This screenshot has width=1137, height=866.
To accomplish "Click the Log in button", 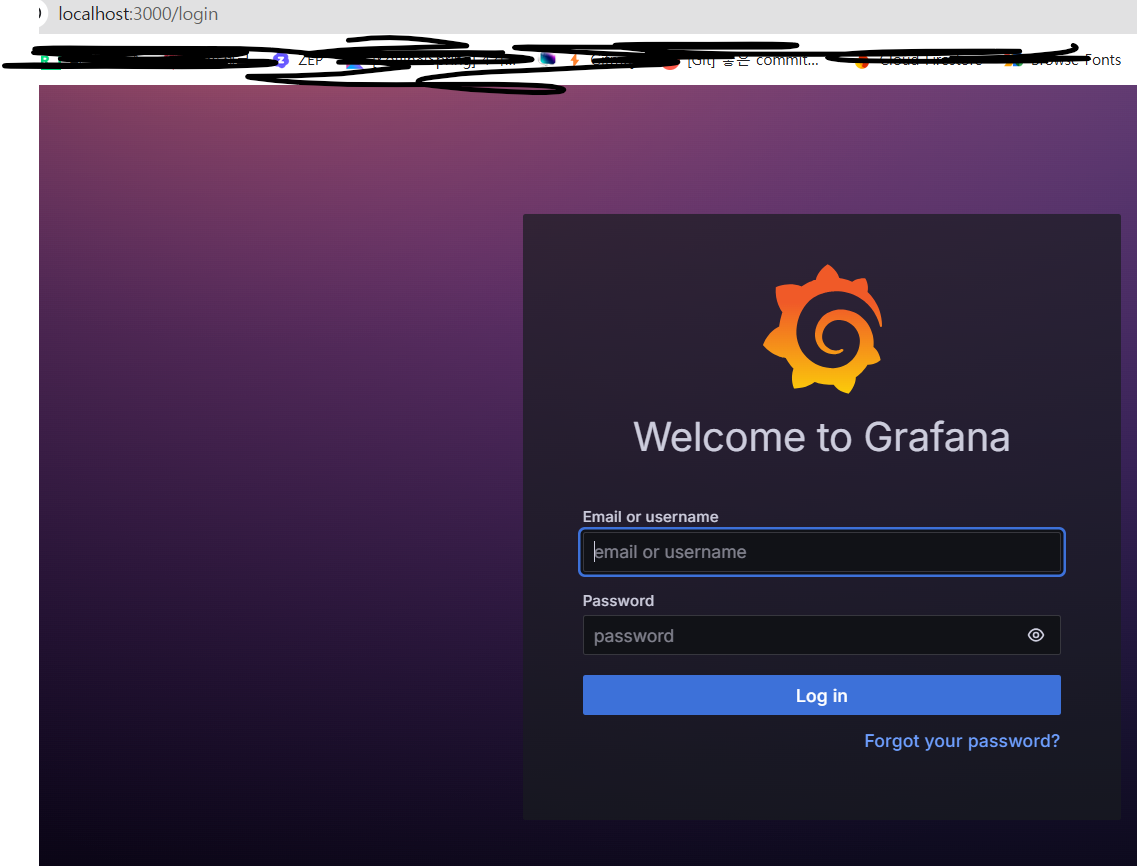I will tap(822, 696).
